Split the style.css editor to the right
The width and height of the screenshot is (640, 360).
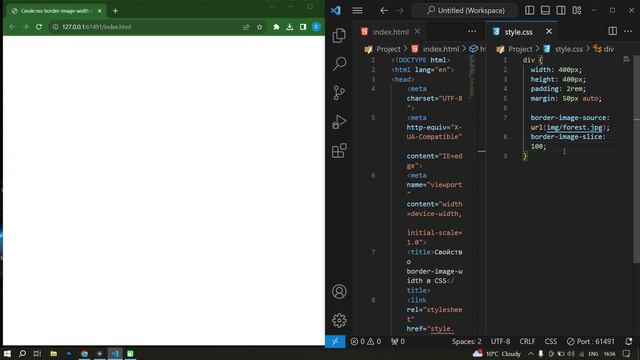612,31
